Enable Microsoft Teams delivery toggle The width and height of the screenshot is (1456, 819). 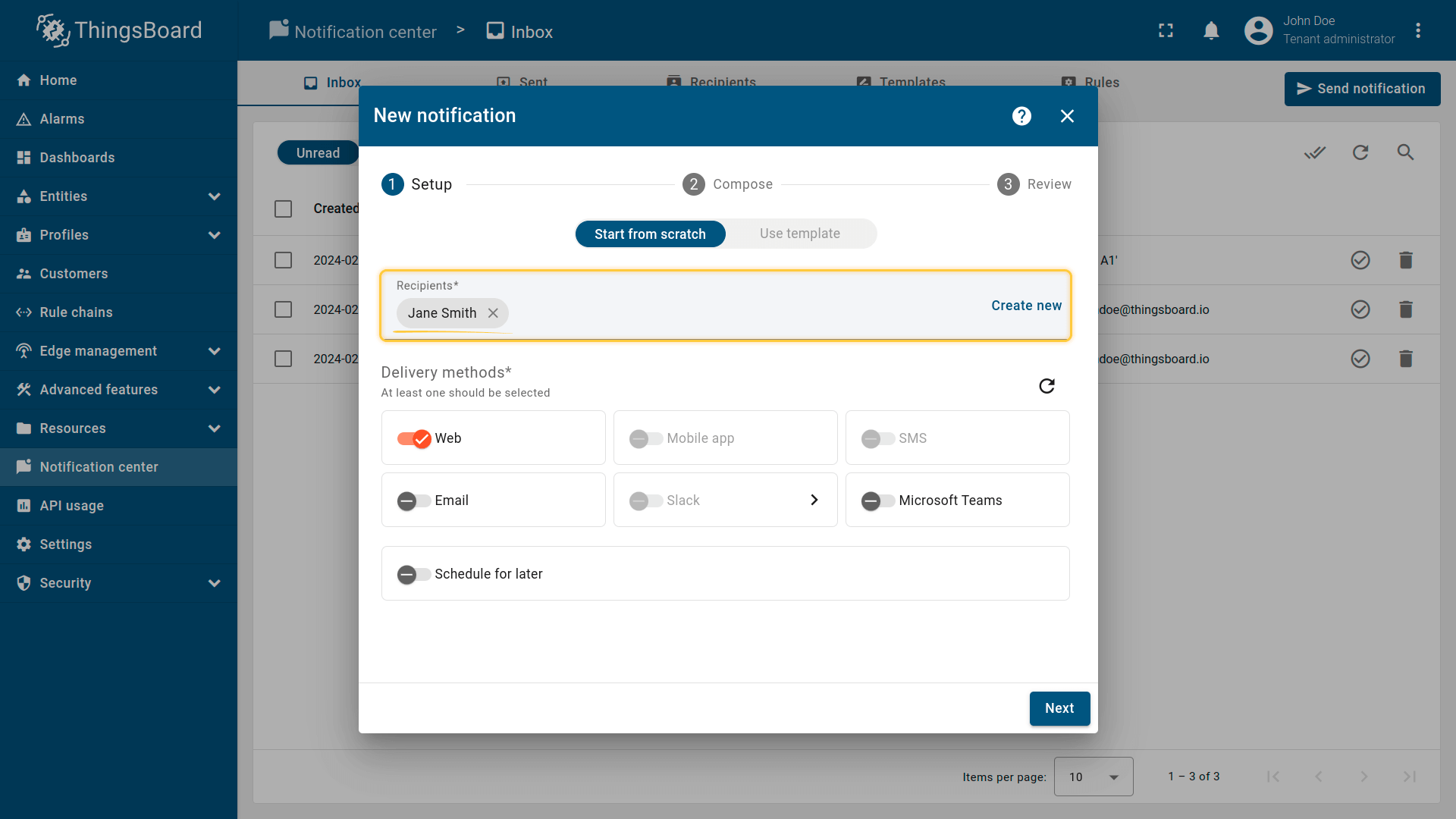pyautogui.click(x=877, y=500)
